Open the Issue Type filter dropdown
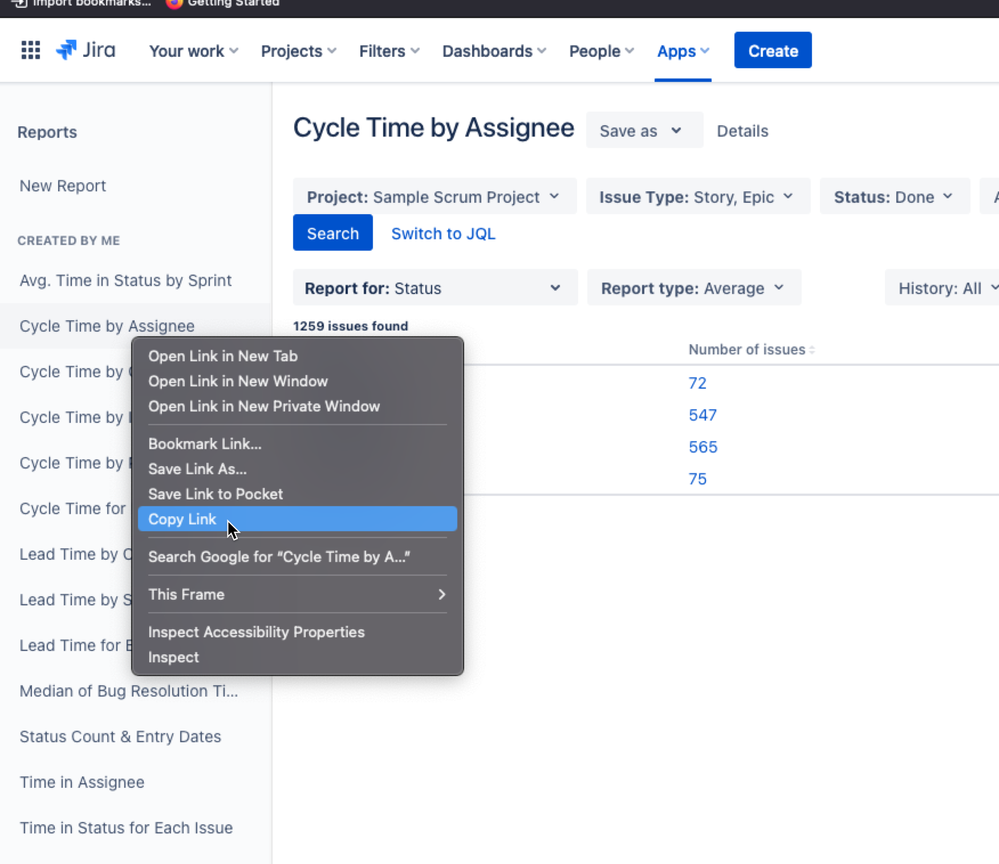This screenshot has width=999, height=864. tap(698, 197)
